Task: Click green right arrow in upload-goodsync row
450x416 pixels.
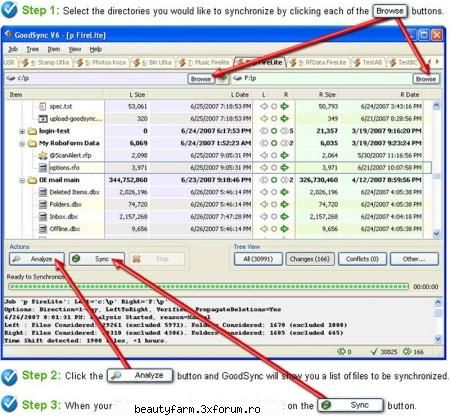Action: point(284,119)
